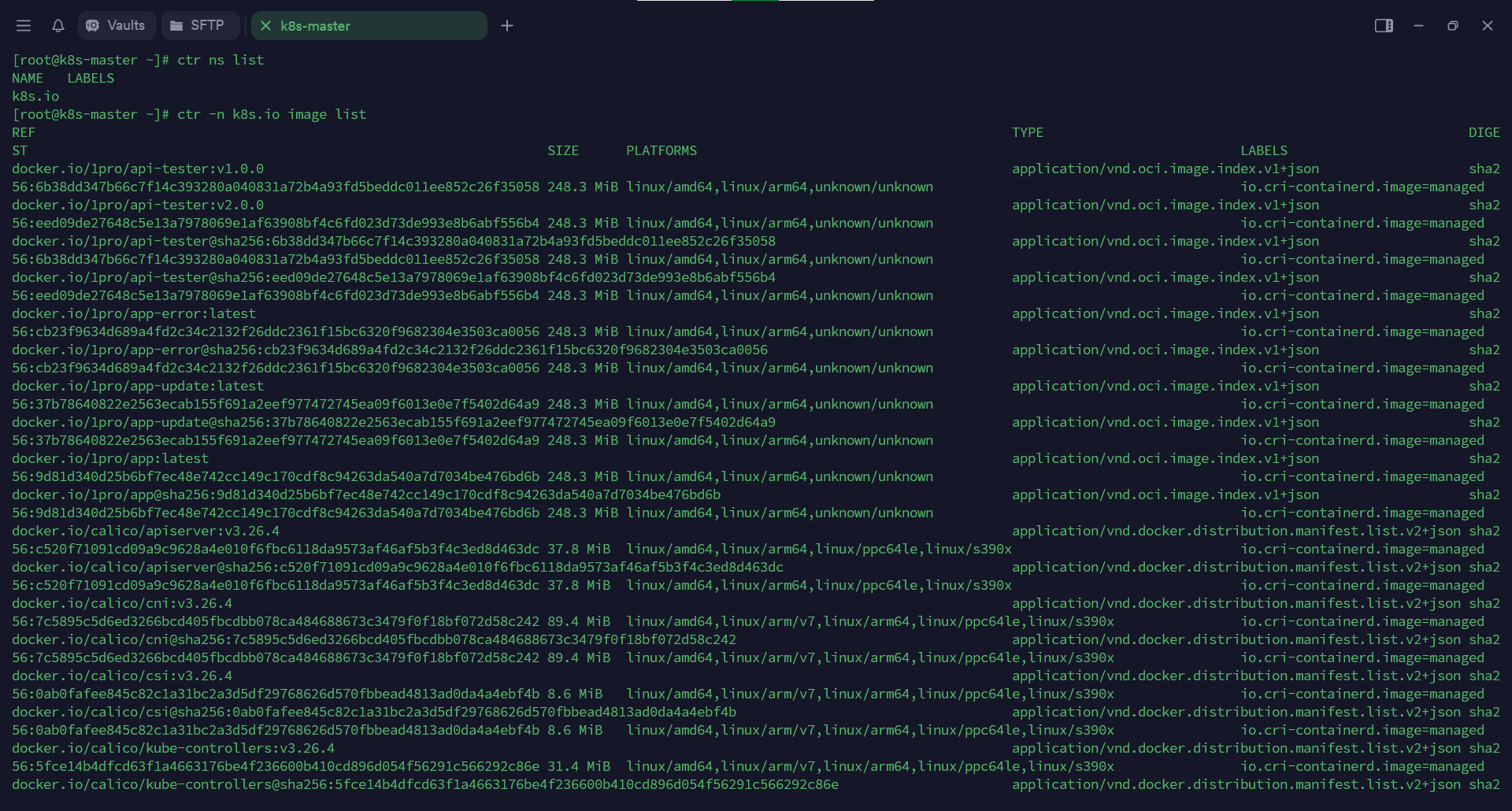Close the k8s-master tab
Viewport: 1512px width, 811px height.
[x=265, y=26]
